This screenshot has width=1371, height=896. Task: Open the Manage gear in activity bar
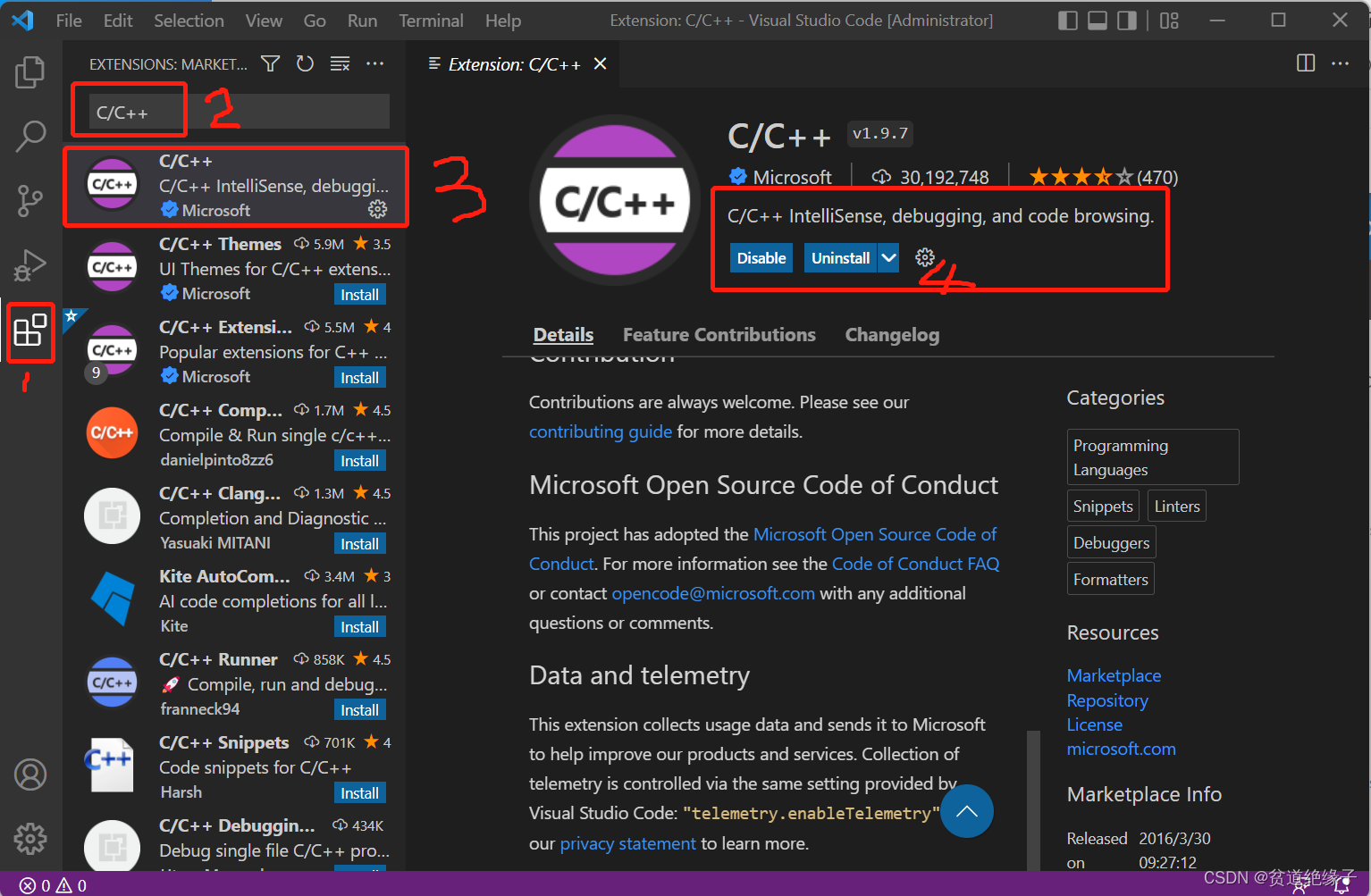(30, 839)
